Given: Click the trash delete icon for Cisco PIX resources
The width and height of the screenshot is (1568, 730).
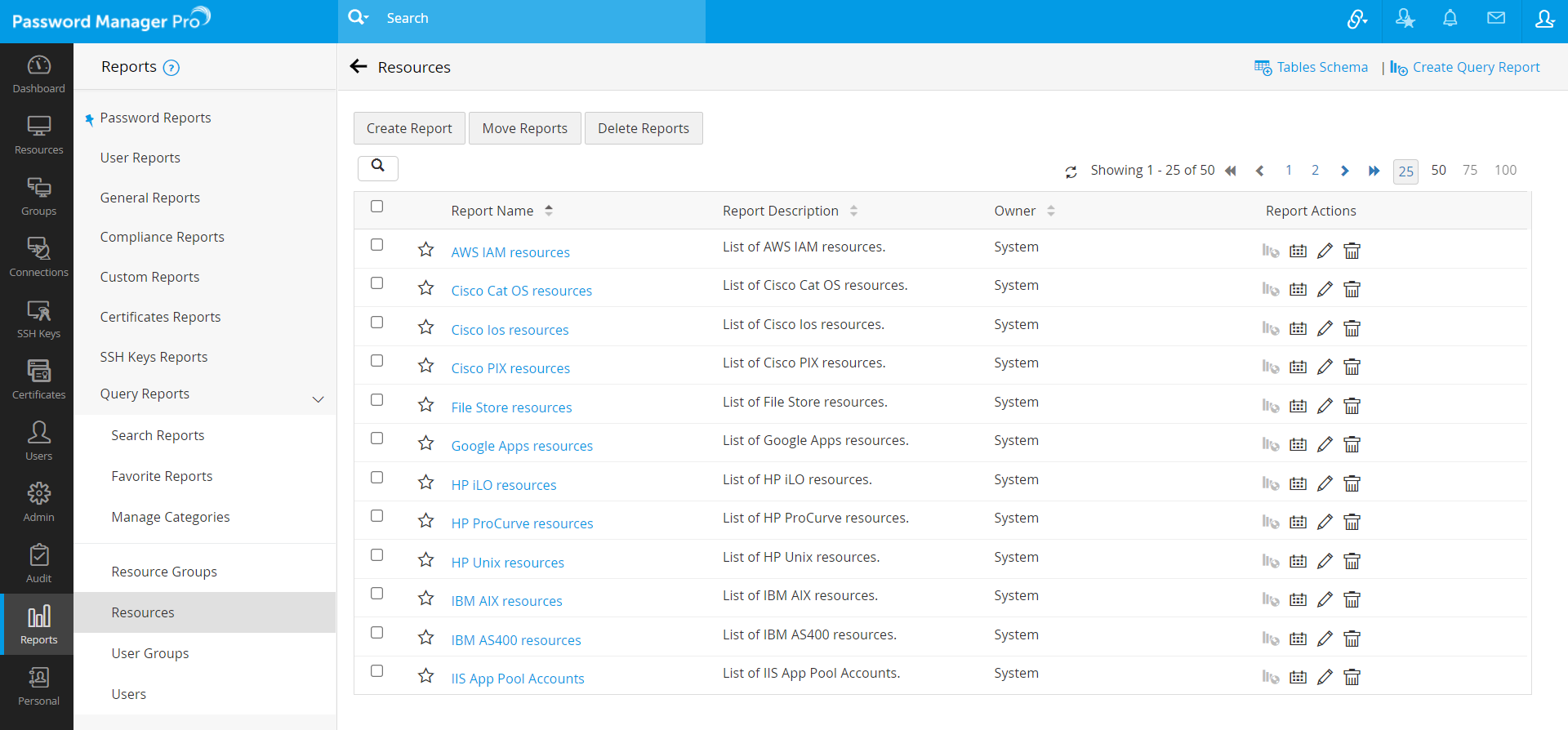Looking at the screenshot, I should point(1352,367).
